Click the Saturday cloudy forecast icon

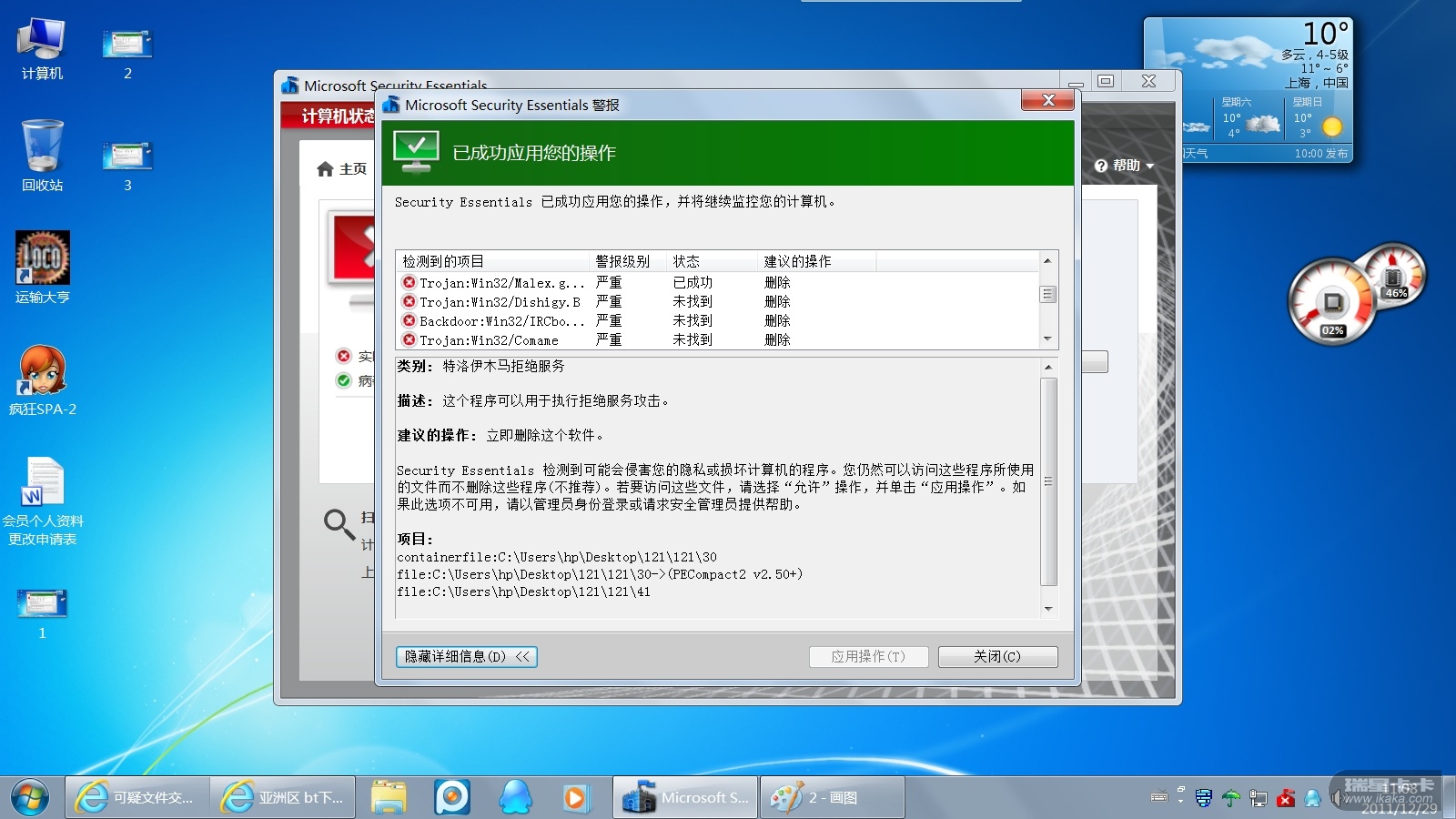click(1263, 123)
